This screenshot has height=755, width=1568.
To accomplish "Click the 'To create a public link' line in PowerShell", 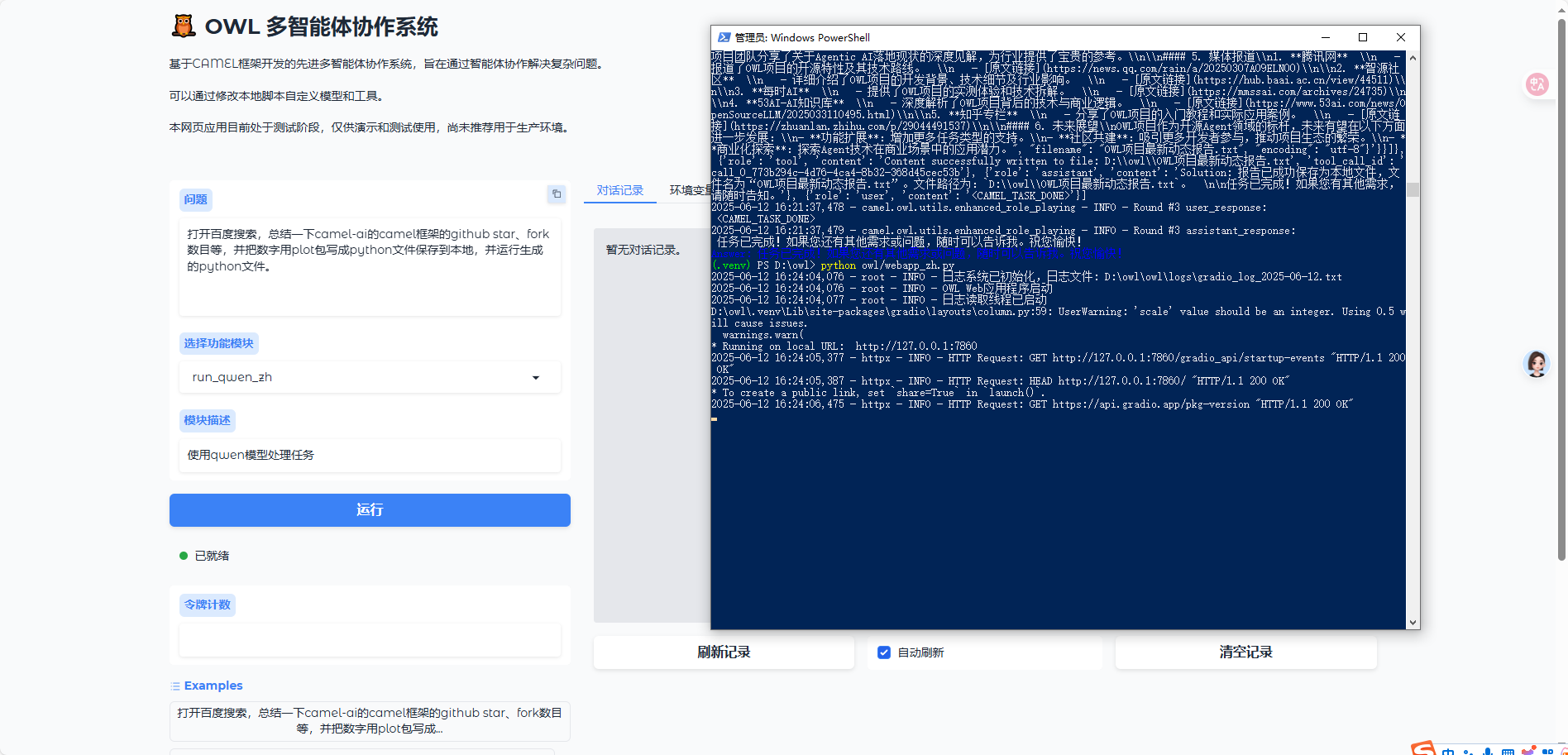I will (878, 393).
